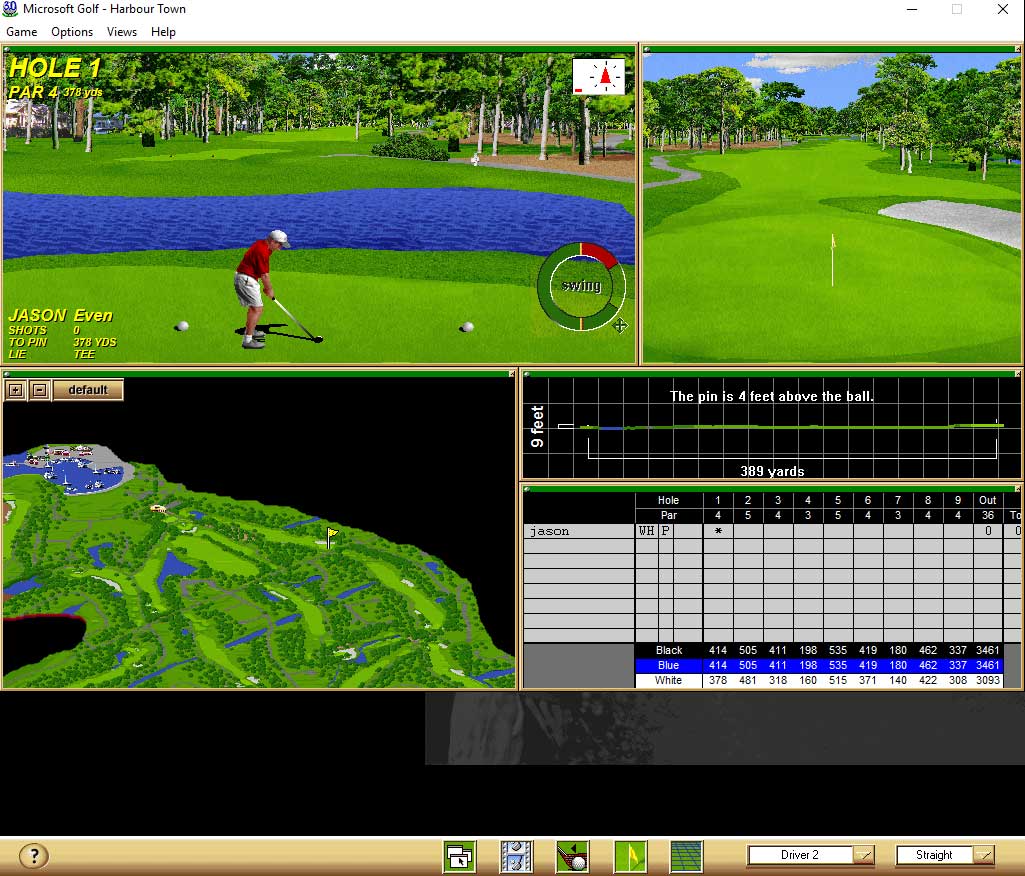Minimize the Microsoft Golf window
Viewport: 1025px width, 876px height.
(x=912, y=9)
